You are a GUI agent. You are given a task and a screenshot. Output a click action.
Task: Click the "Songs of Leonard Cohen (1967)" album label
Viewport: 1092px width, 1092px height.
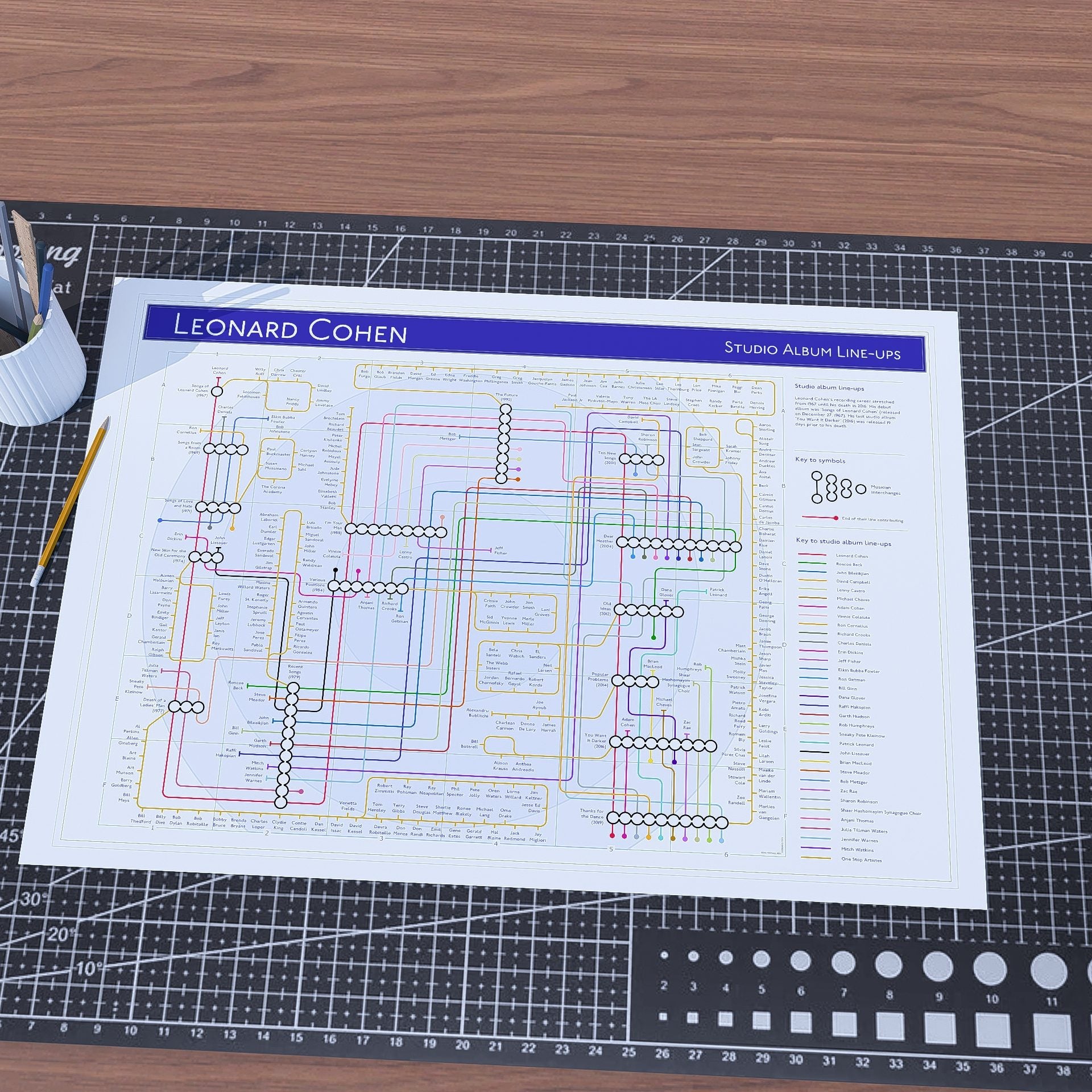pos(195,390)
